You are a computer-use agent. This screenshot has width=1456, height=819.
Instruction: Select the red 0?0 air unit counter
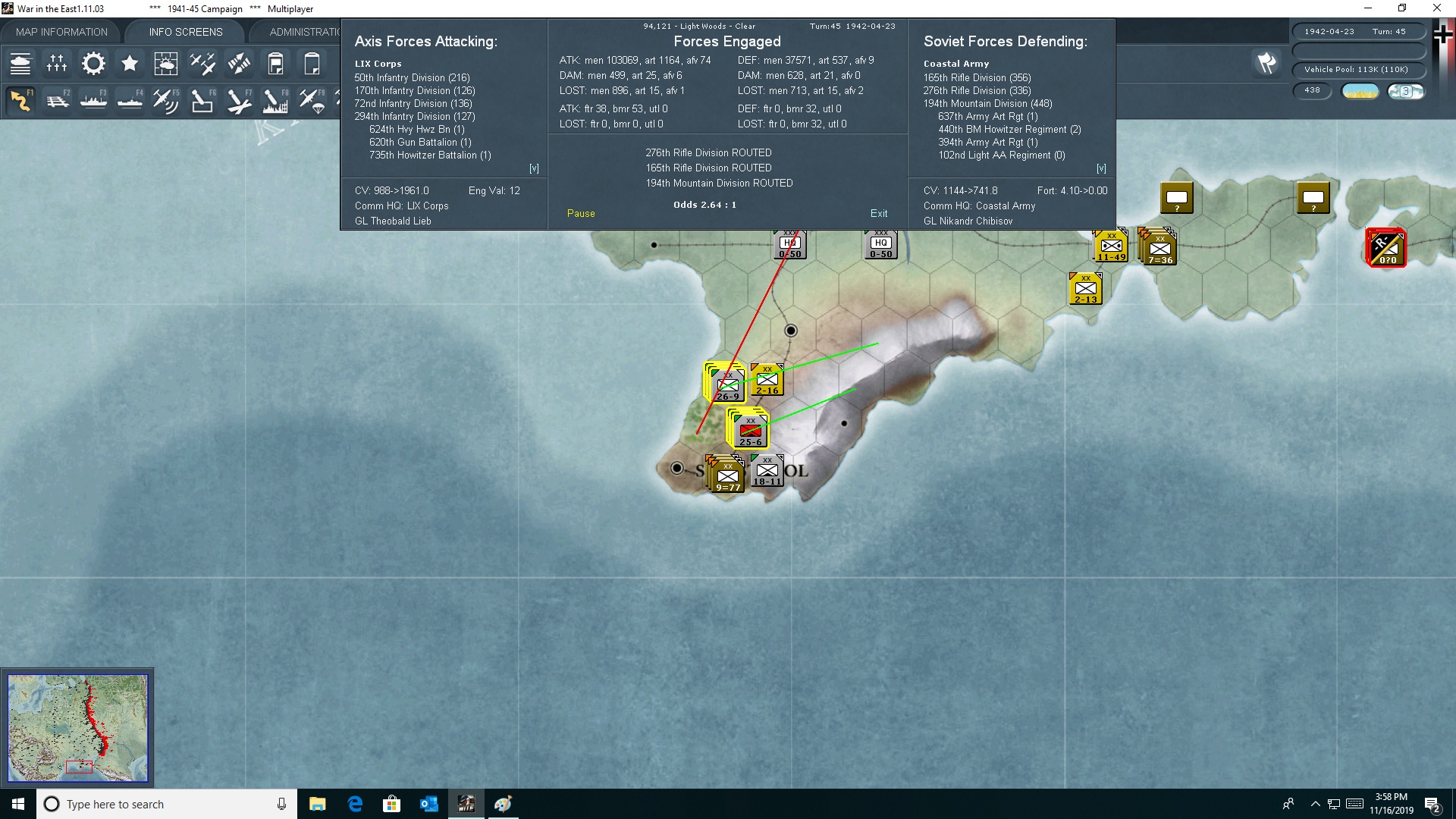(x=1386, y=247)
